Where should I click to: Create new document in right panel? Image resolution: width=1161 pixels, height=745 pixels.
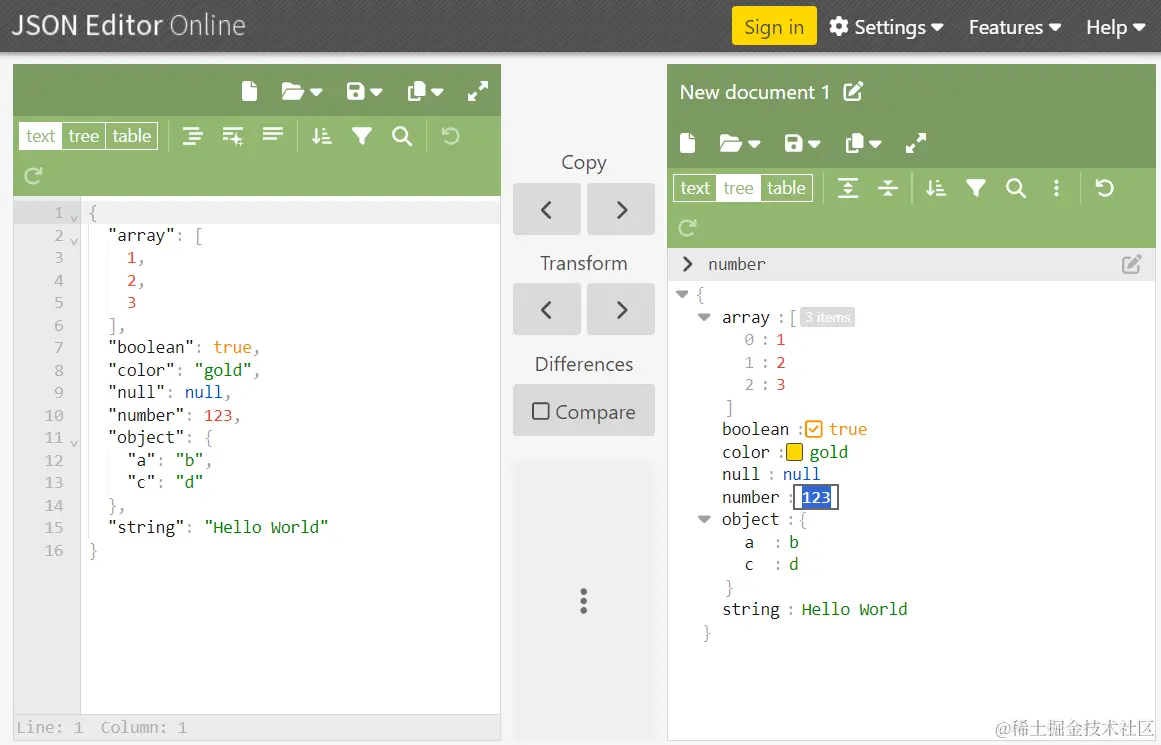(688, 143)
